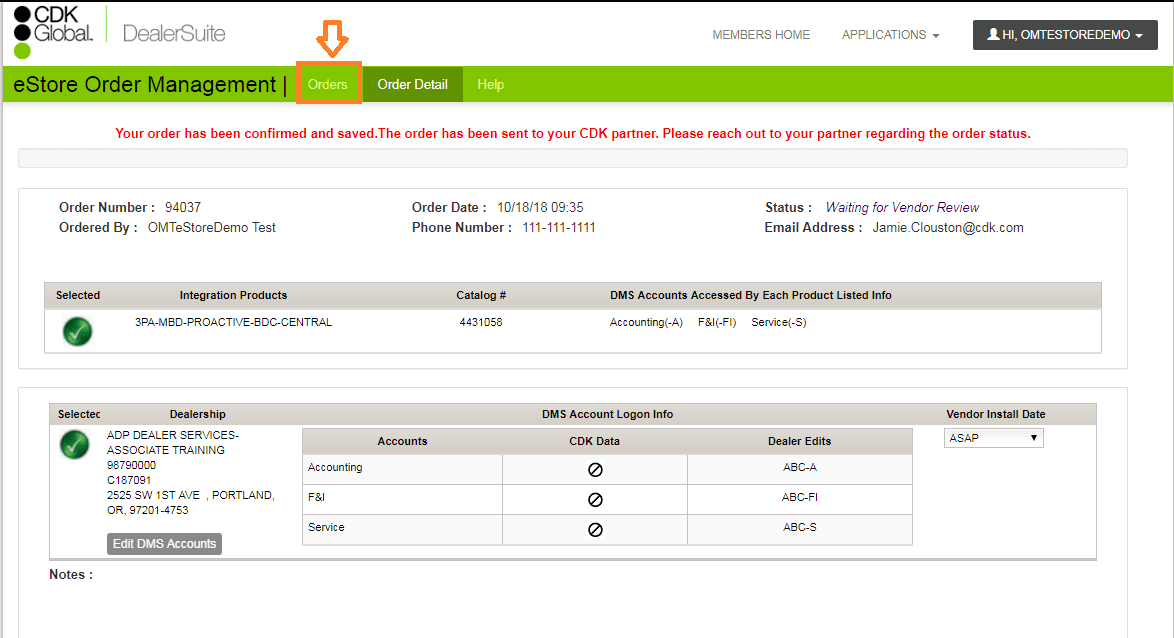Select the Orders tab
Viewport: 1174px width, 638px height.
point(328,84)
